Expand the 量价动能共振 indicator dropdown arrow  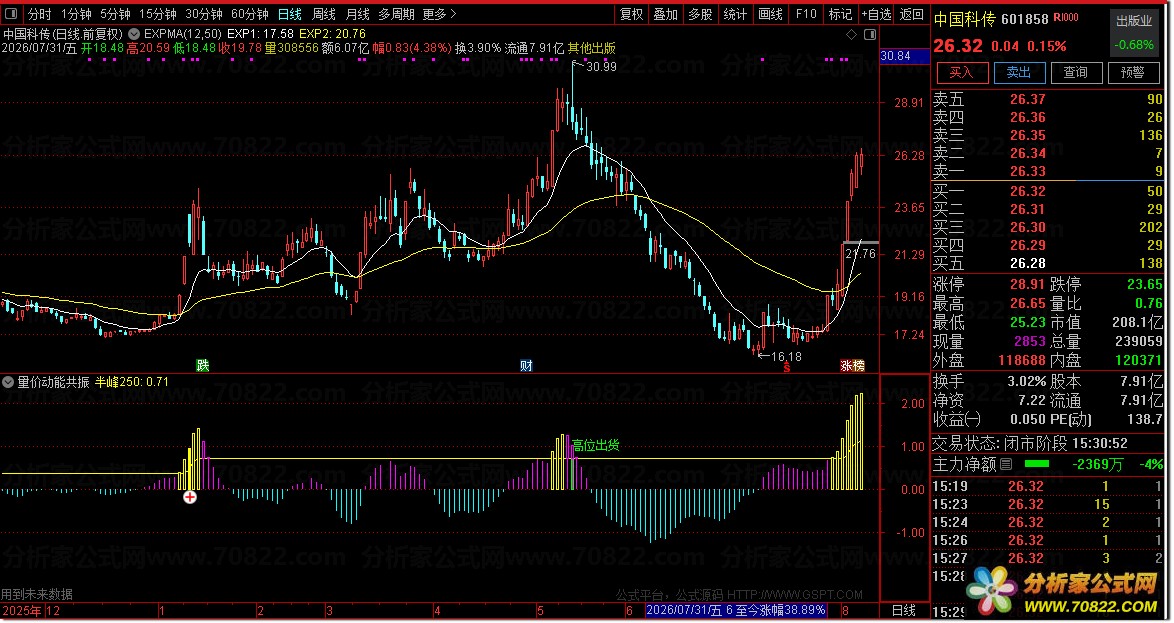[x=7, y=382]
